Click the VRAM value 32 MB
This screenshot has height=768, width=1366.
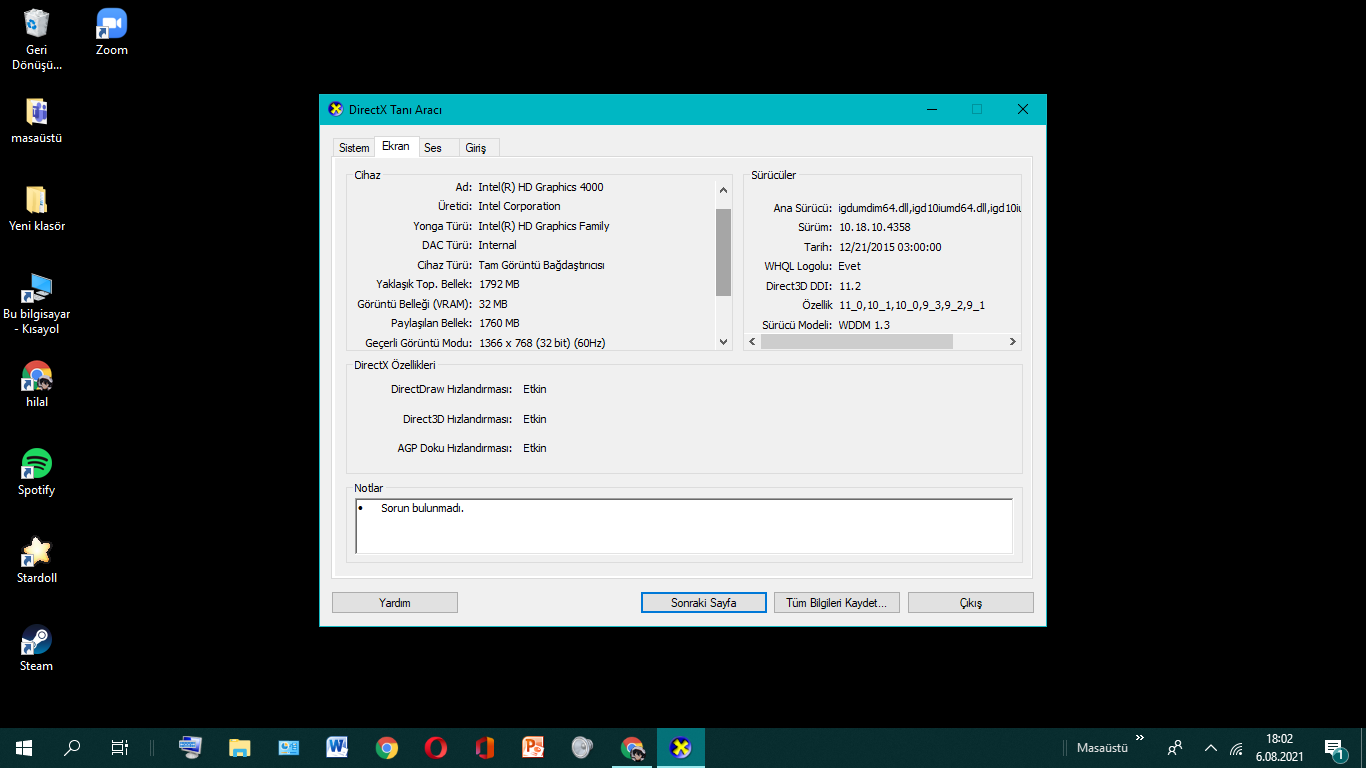[x=492, y=304]
